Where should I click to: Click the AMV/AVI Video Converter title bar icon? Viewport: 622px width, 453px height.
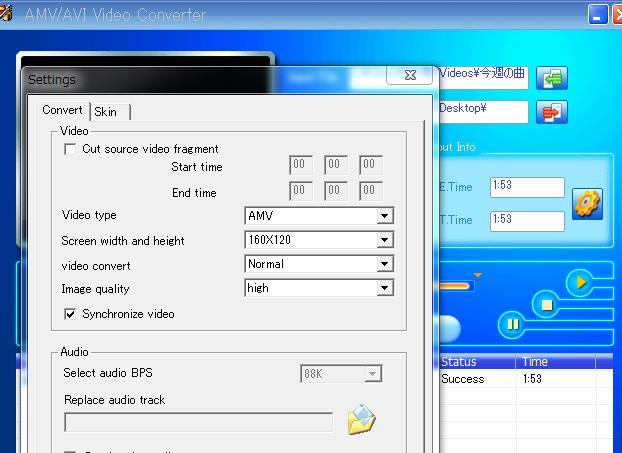click(6, 13)
